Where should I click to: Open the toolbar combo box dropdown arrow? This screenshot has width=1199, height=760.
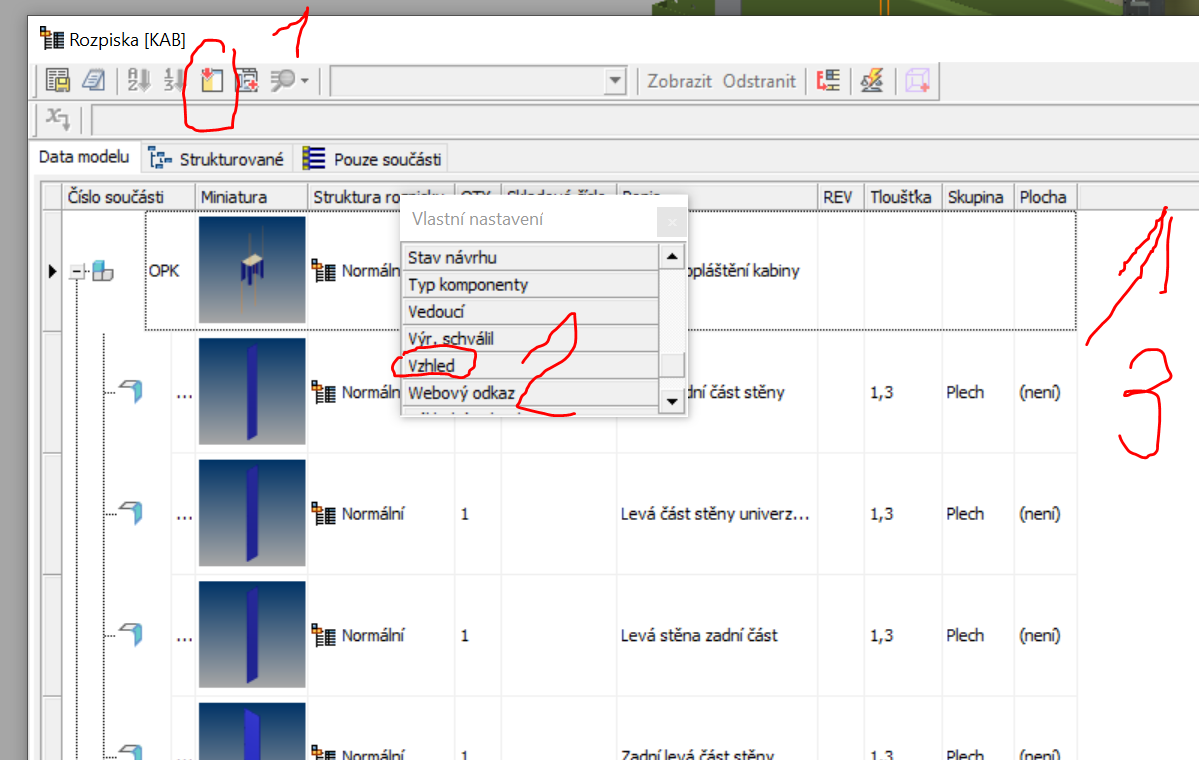[x=614, y=80]
